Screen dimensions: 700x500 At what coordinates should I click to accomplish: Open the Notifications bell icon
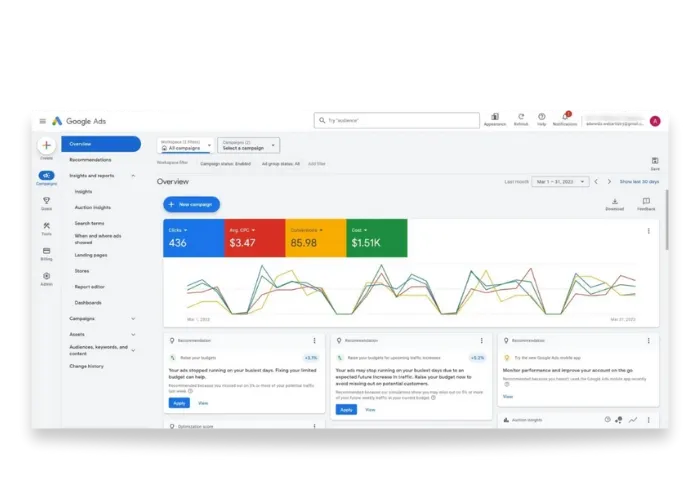point(565,117)
